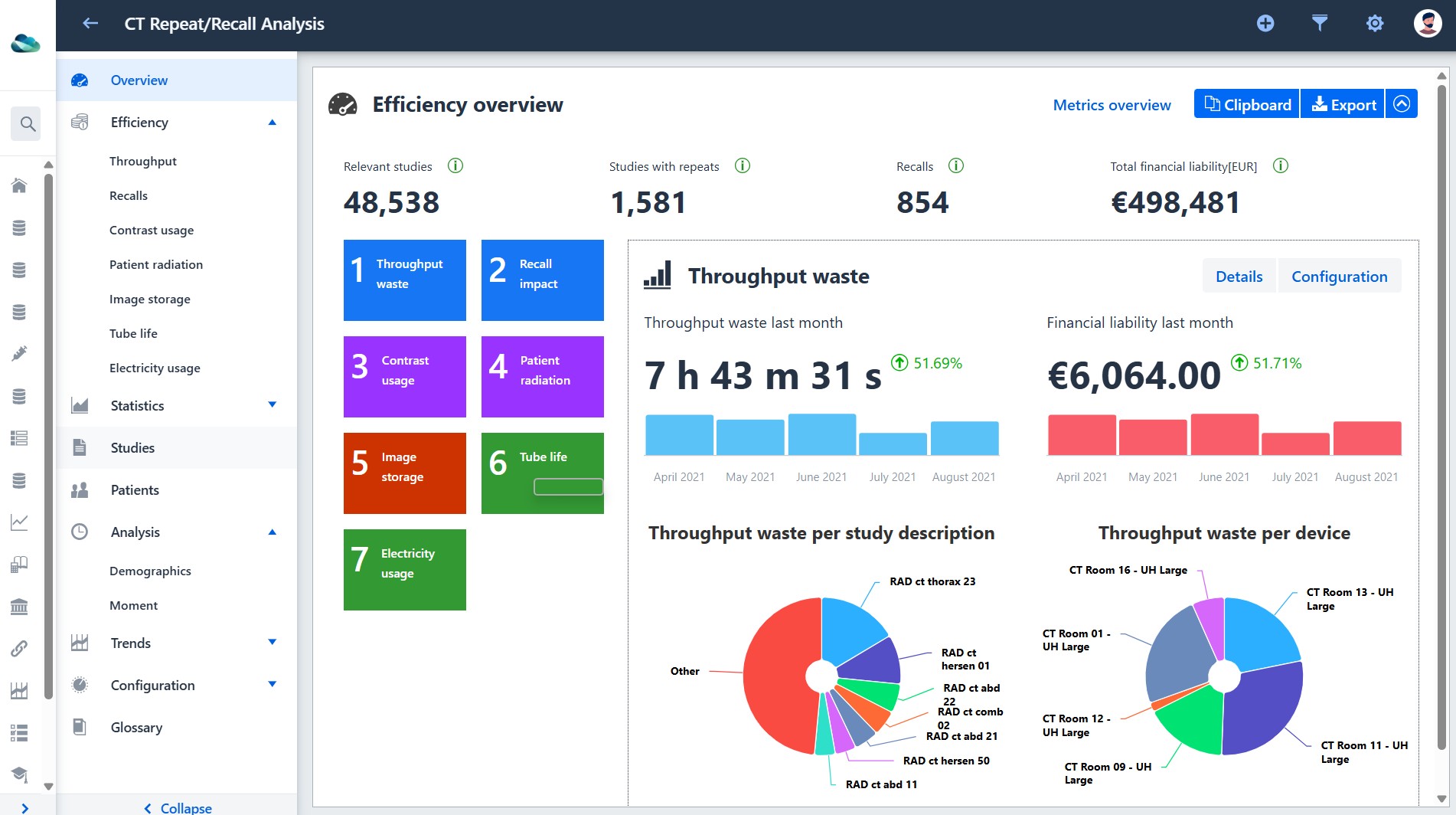Expand the Trends menu section
Viewport: 1456px width, 815px height.
[272, 642]
